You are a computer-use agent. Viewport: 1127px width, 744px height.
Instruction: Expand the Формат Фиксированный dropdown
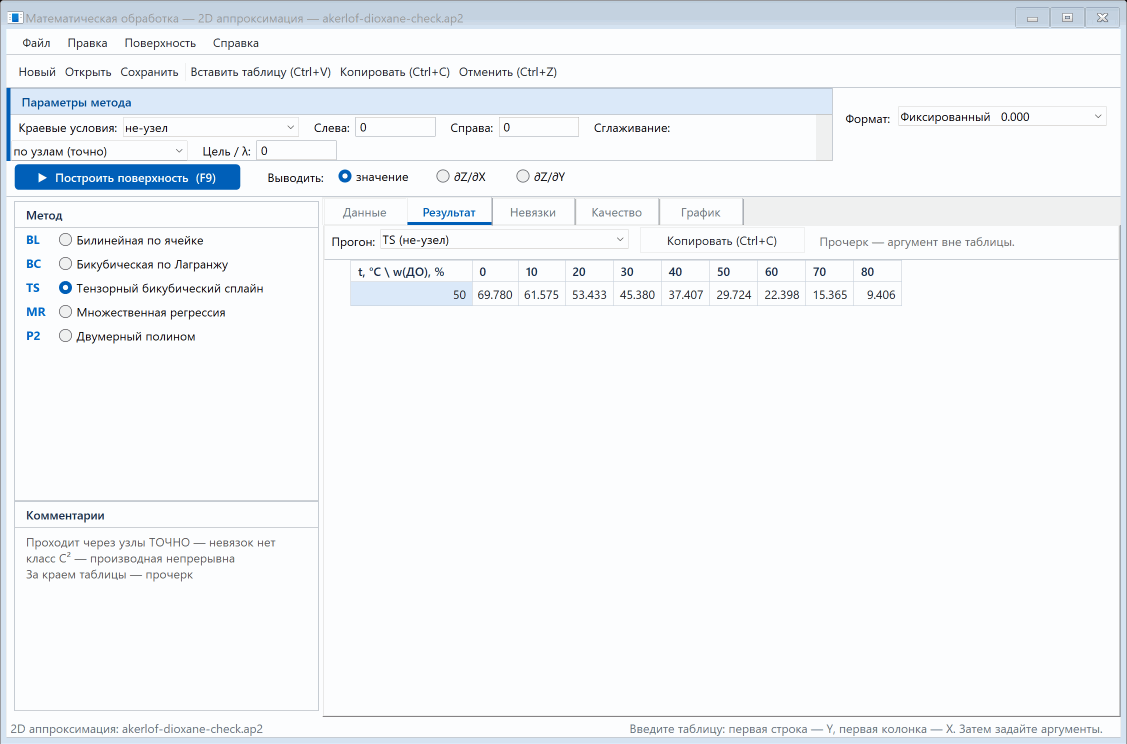[1002, 116]
